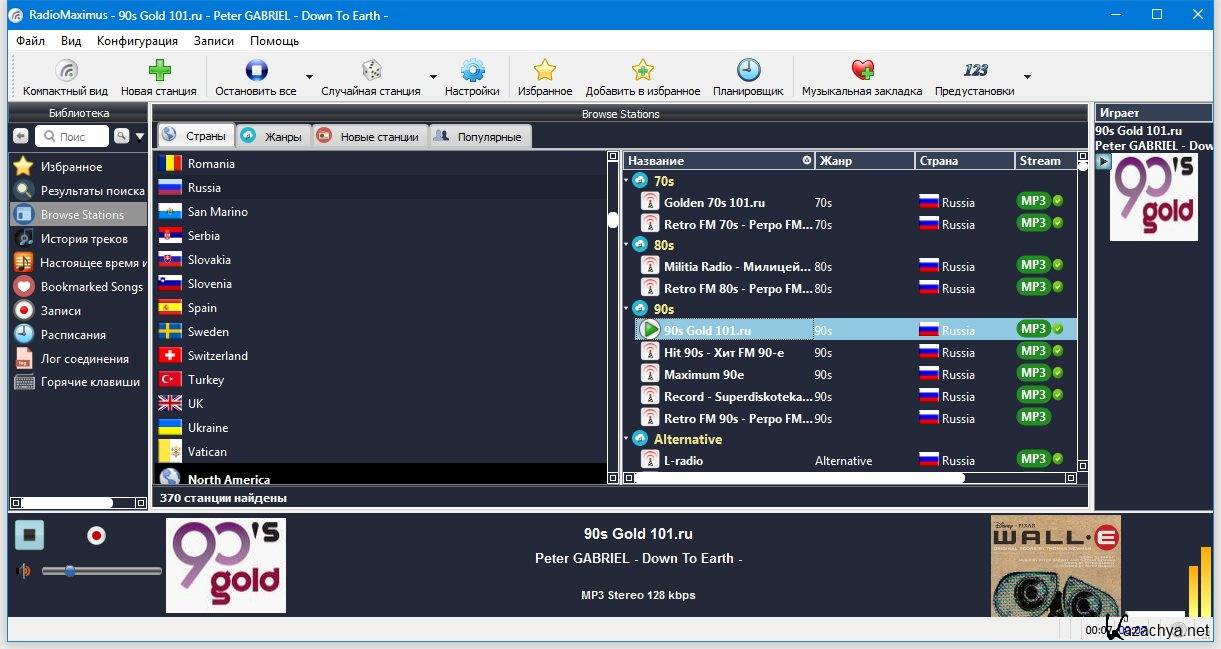Open Bookmarked Songs in the library sidebar
The height and width of the screenshot is (649, 1221).
(91, 287)
